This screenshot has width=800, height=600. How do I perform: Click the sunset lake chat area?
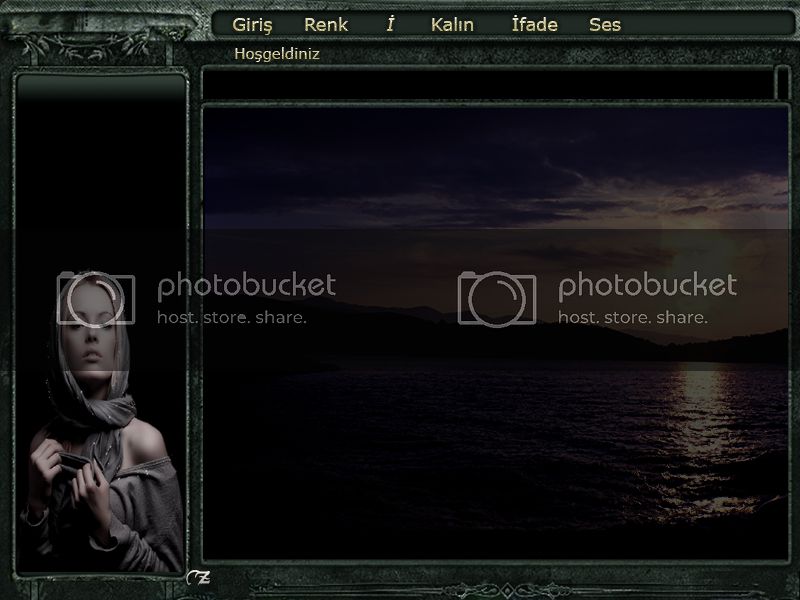click(x=496, y=333)
